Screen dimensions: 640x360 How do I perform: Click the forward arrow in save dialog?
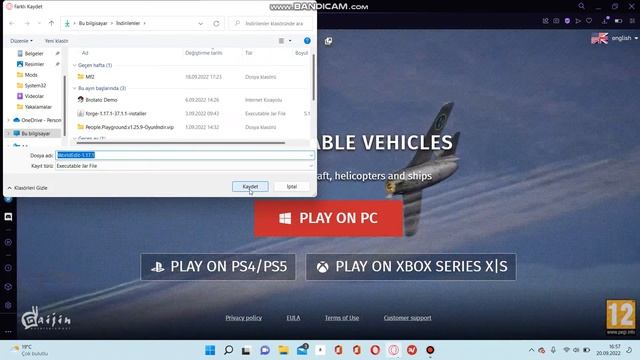pyautogui.click(x=27, y=23)
